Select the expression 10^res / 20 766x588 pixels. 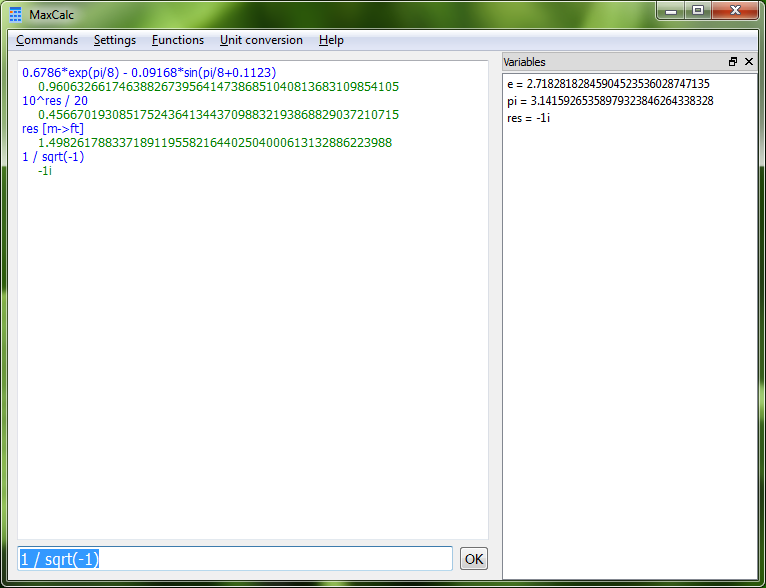pyautogui.click(x=55, y=101)
